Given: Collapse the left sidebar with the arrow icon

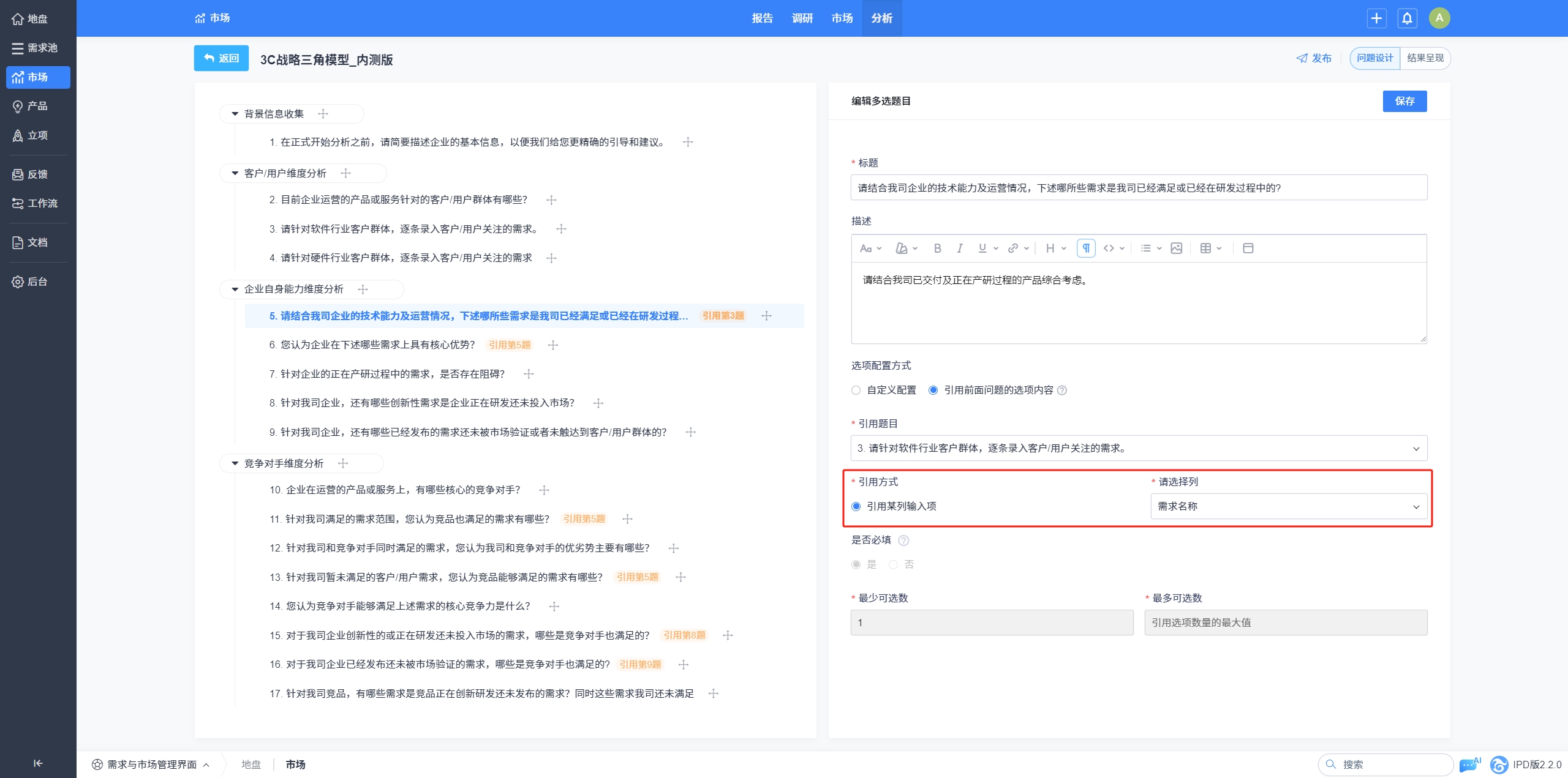Looking at the screenshot, I should click(x=38, y=763).
